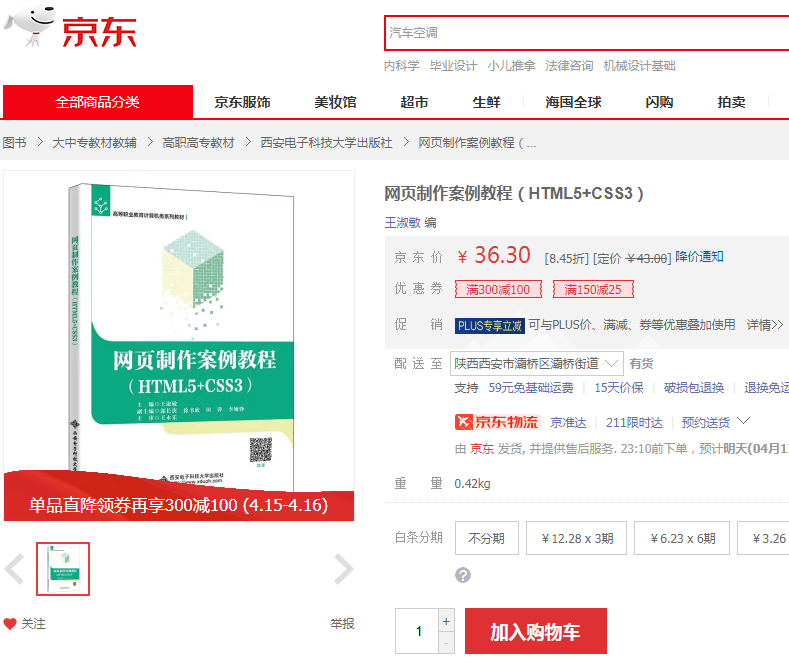
Task: Click the 毕业设计 hot search keyword
Action: click(x=453, y=65)
